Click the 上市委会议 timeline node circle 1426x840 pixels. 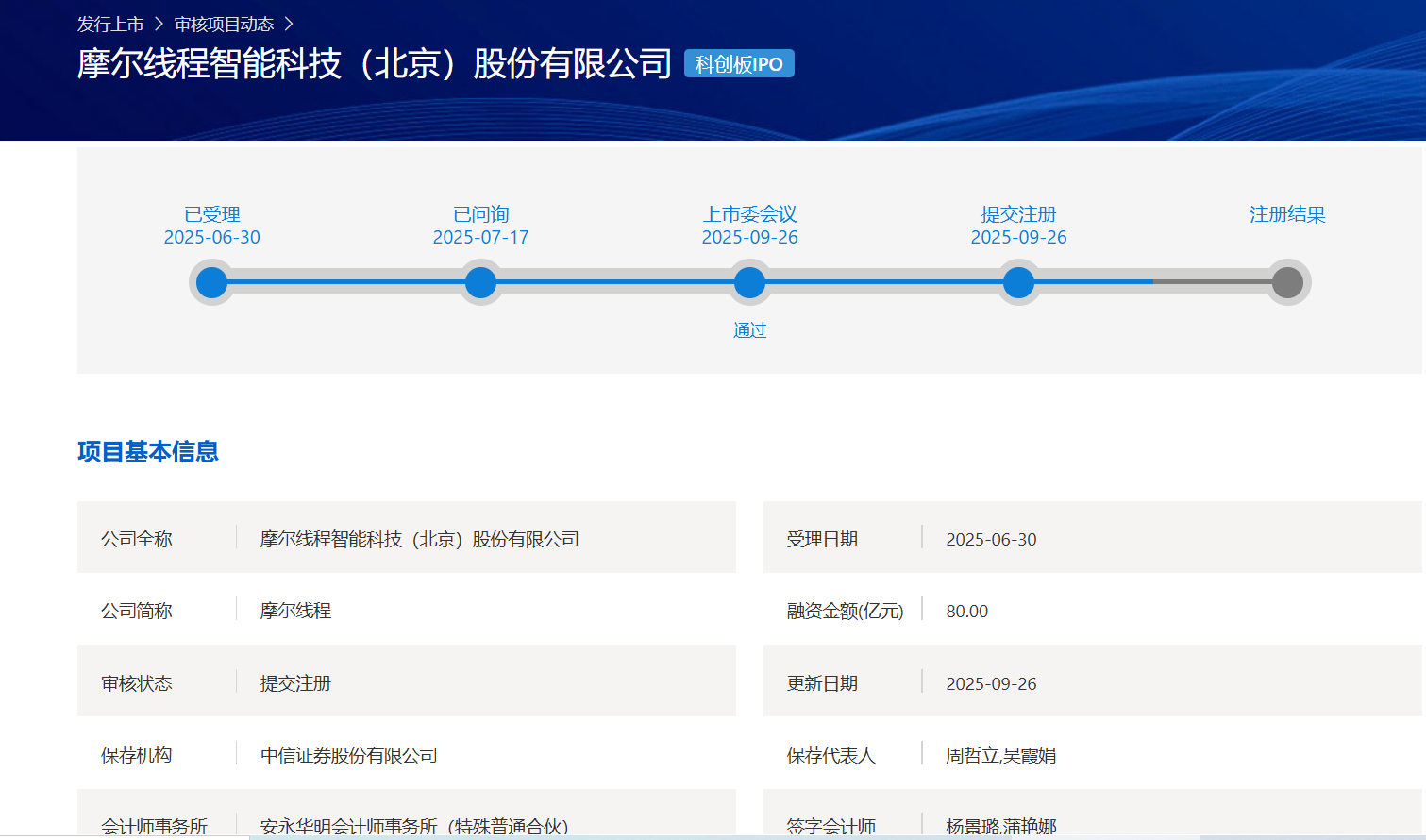pos(750,282)
